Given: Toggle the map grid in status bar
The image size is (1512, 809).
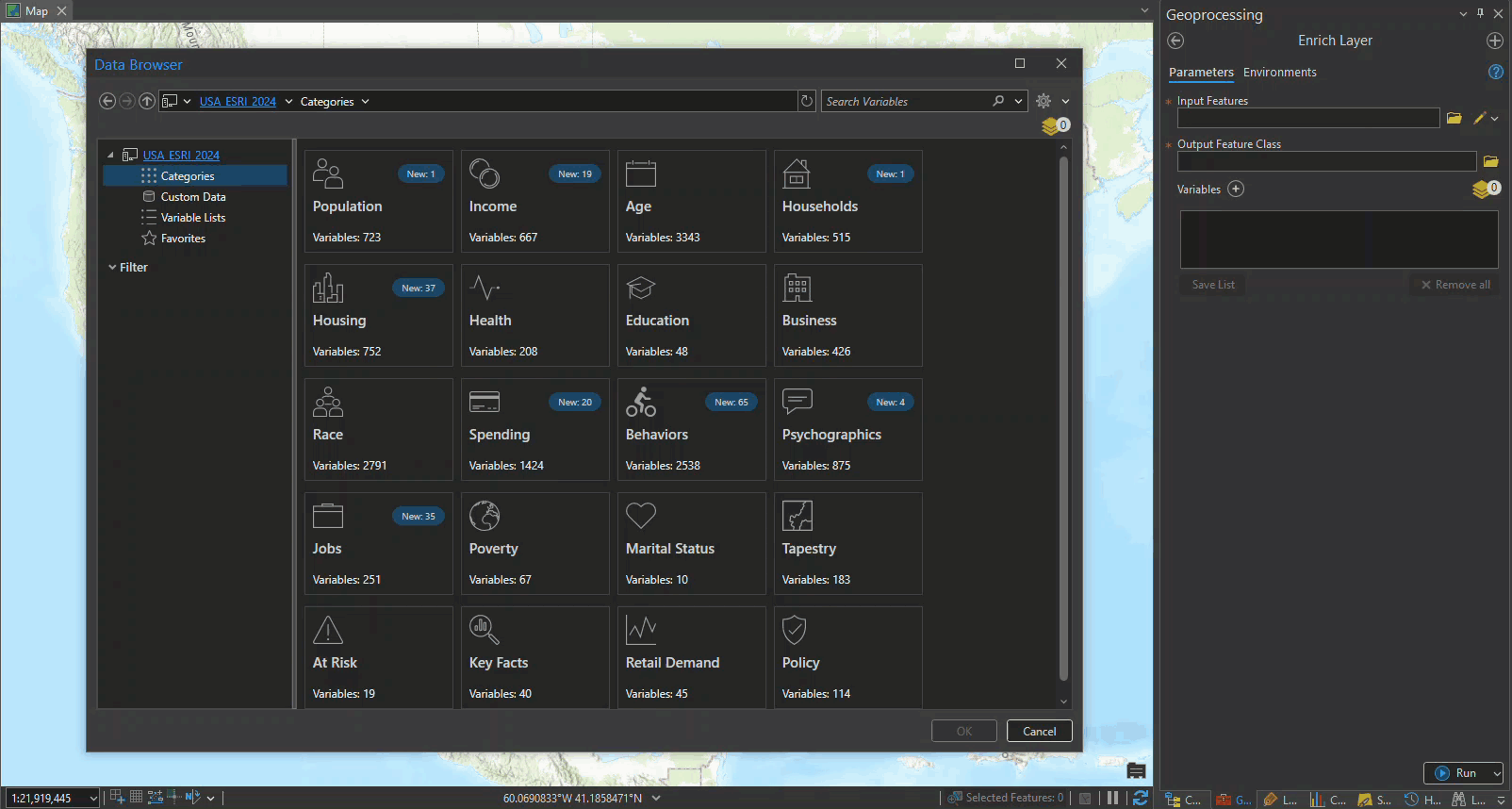Looking at the screenshot, I should pos(136,797).
